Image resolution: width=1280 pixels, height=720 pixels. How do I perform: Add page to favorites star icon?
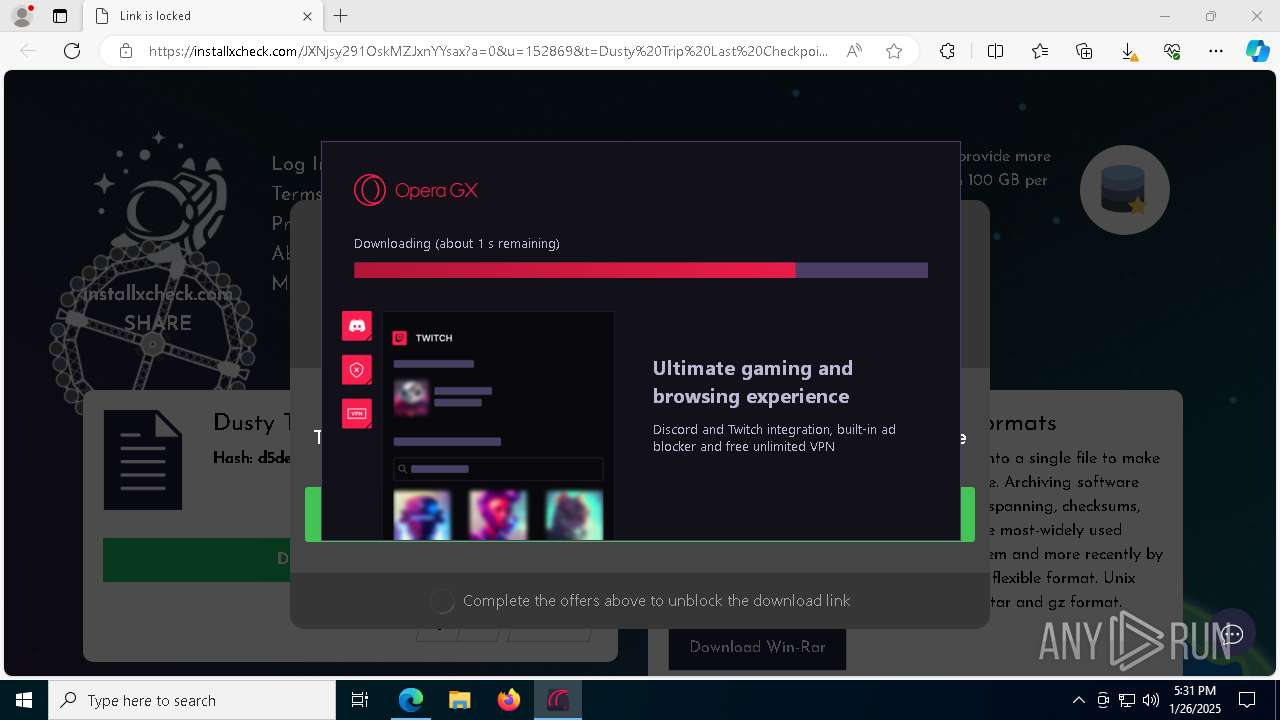coord(894,51)
